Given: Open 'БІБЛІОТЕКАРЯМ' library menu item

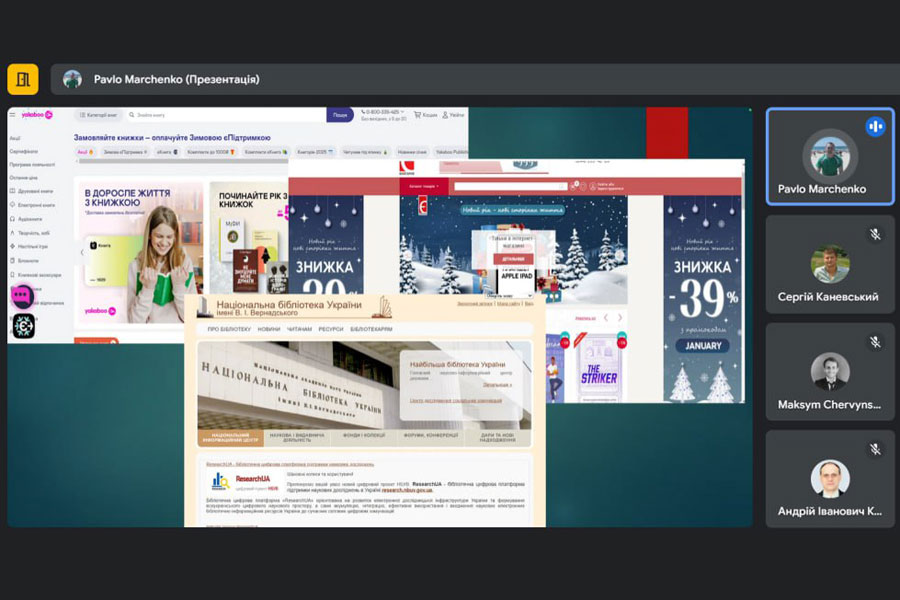Looking at the screenshot, I should (x=371, y=329).
